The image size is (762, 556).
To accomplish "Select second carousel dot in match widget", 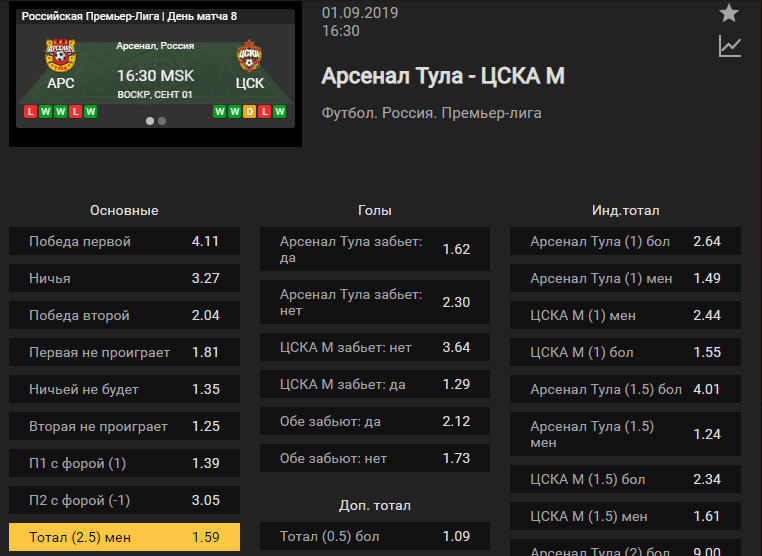I will (162, 121).
